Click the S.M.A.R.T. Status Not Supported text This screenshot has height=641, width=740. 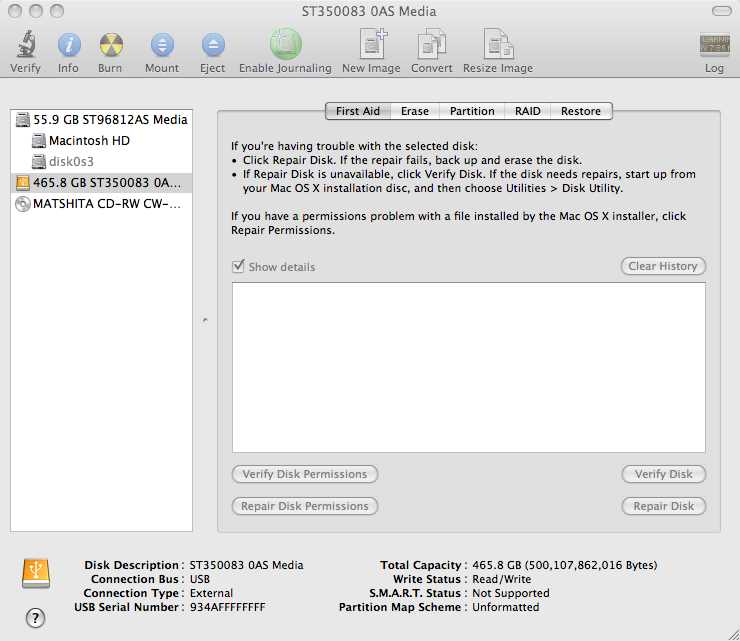coord(511,593)
